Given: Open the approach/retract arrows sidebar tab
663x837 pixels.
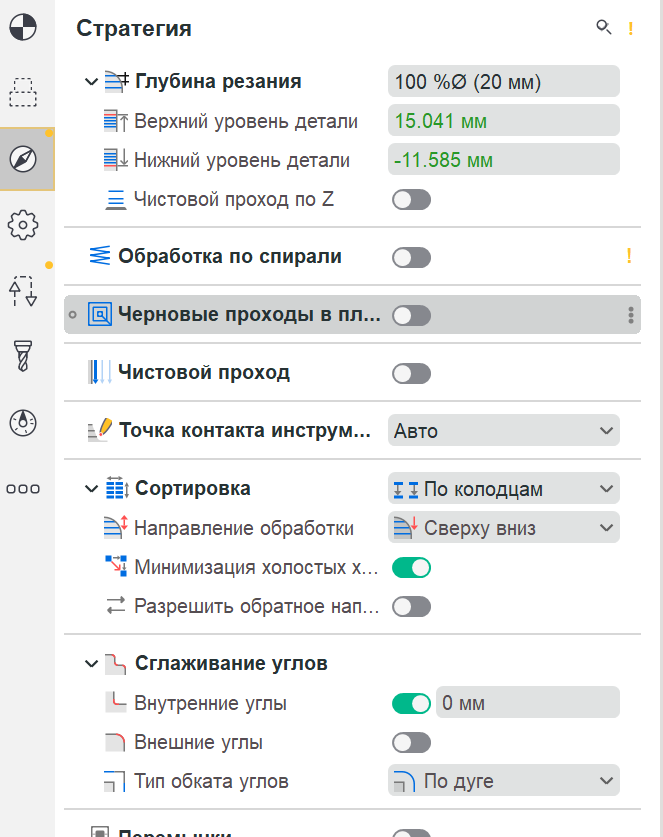Looking at the screenshot, I should (x=23, y=291).
